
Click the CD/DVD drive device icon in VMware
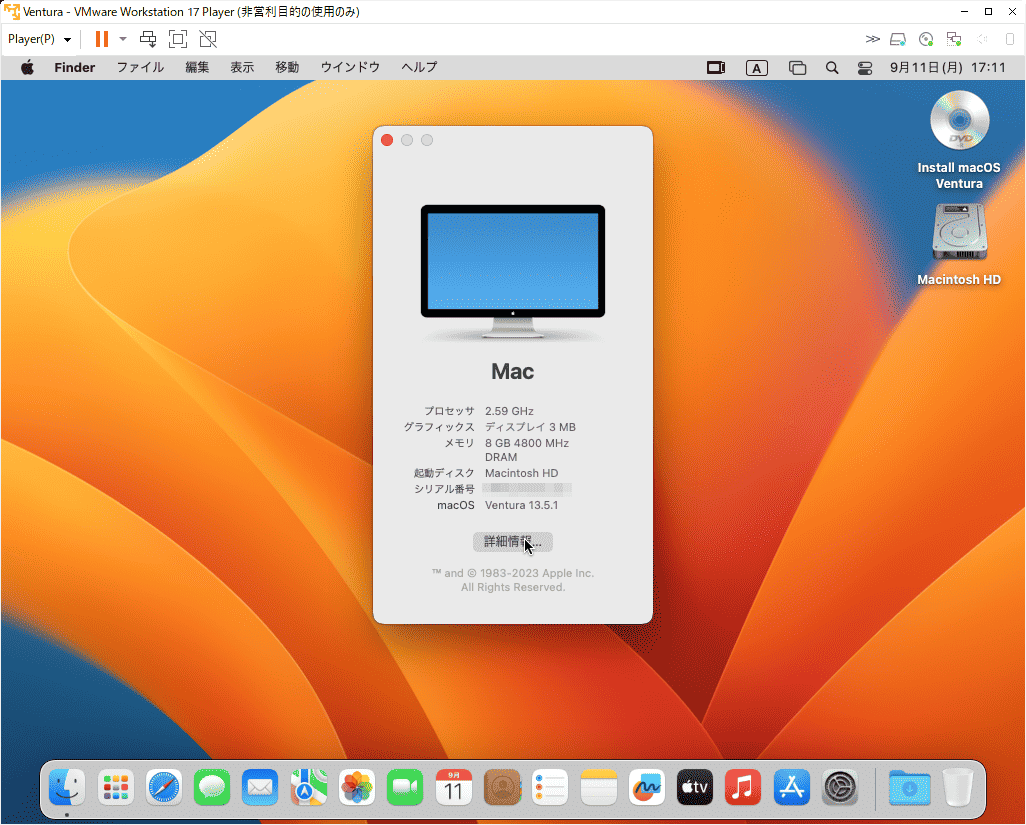tap(926, 39)
